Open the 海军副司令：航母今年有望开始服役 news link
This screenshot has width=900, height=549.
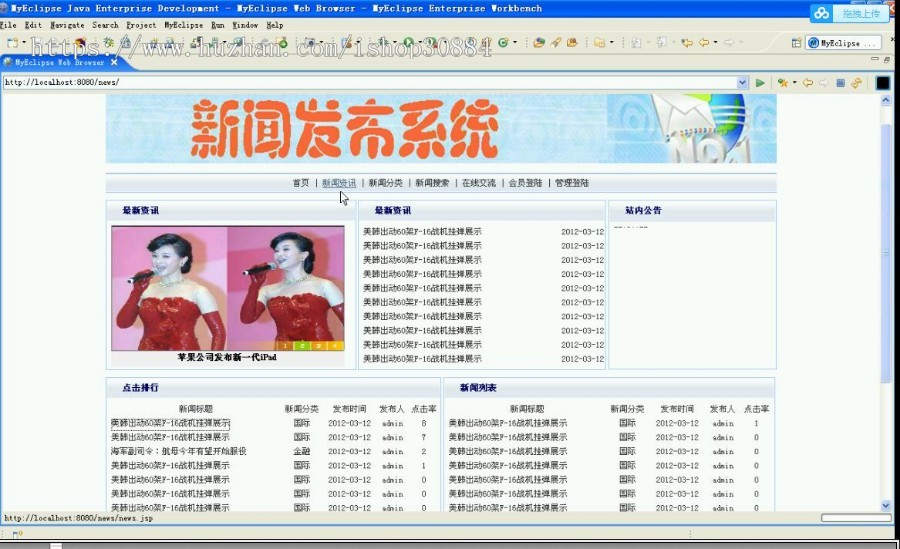click(x=179, y=451)
